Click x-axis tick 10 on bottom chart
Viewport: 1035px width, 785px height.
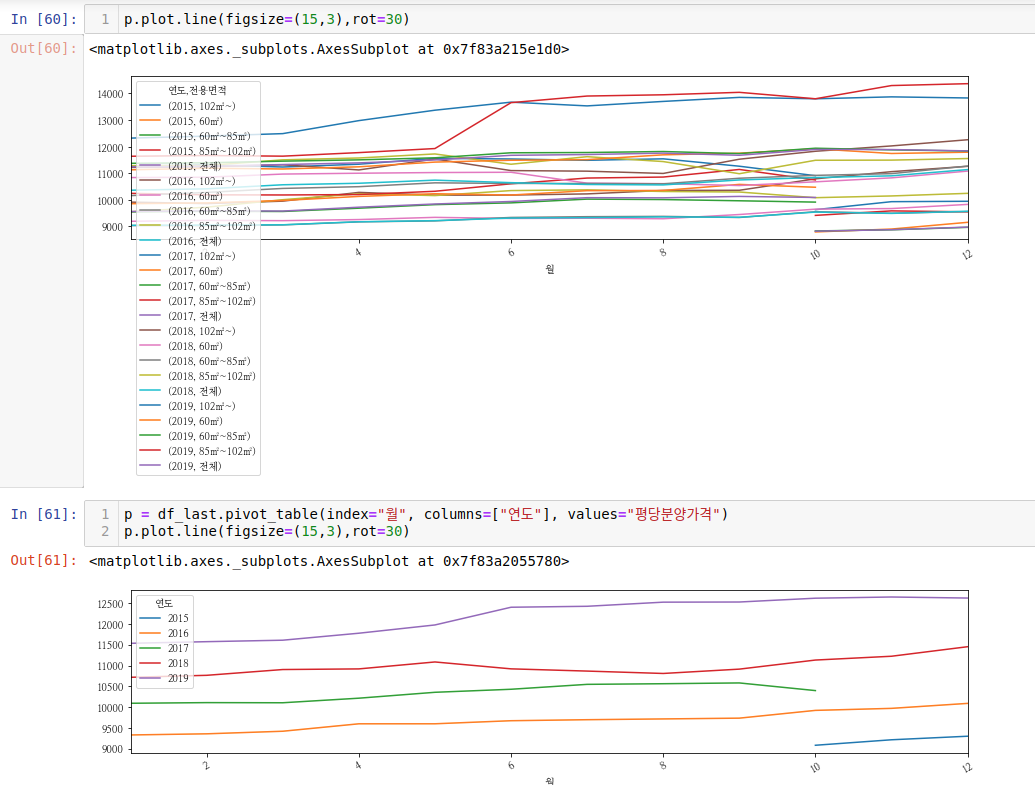[x=815, y=767]
